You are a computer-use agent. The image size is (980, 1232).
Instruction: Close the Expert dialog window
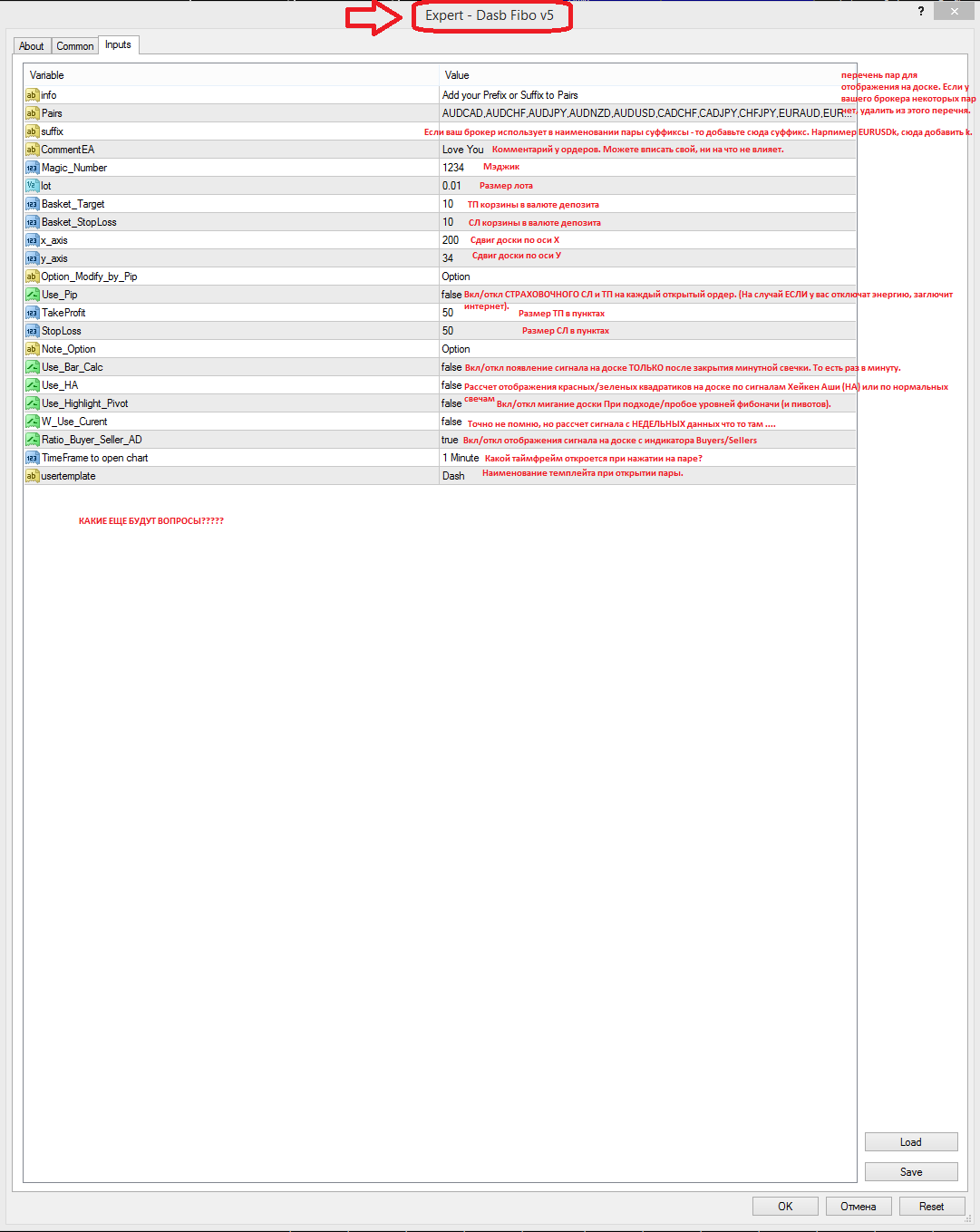pos(955,11)
